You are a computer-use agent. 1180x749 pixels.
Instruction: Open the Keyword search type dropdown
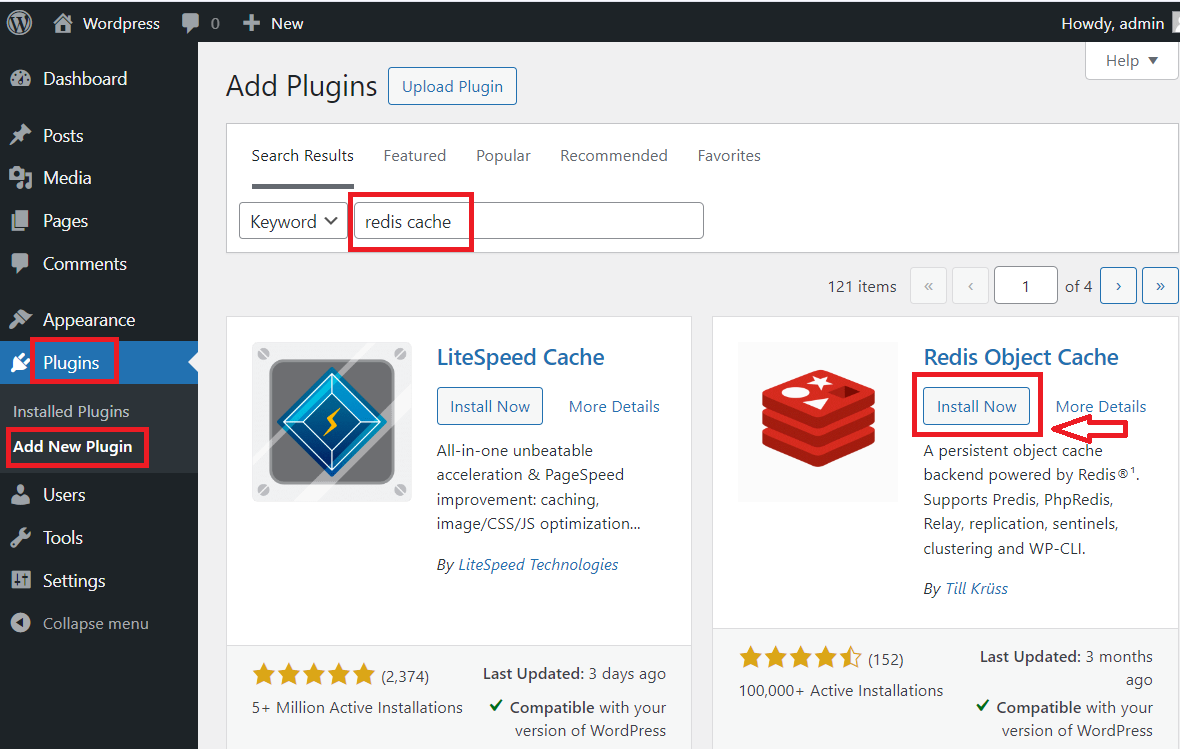coord(293,221)
